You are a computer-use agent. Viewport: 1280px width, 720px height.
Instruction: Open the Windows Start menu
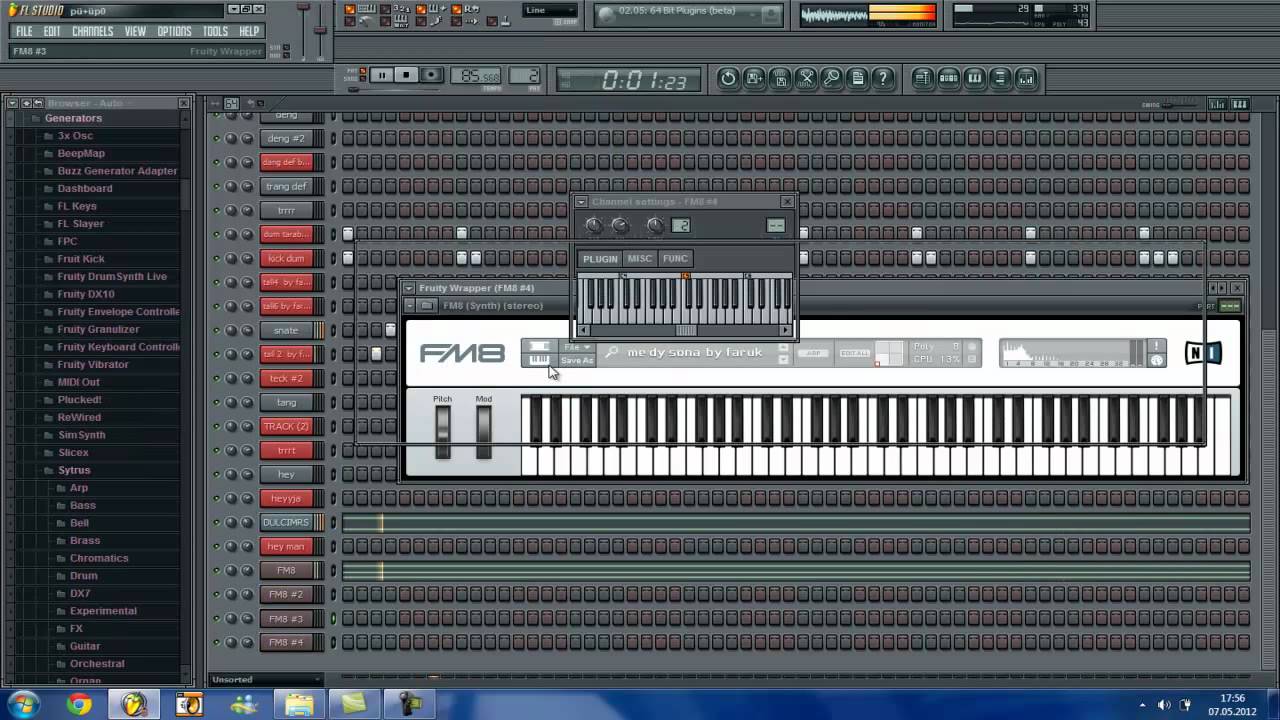tap(22, 705)
